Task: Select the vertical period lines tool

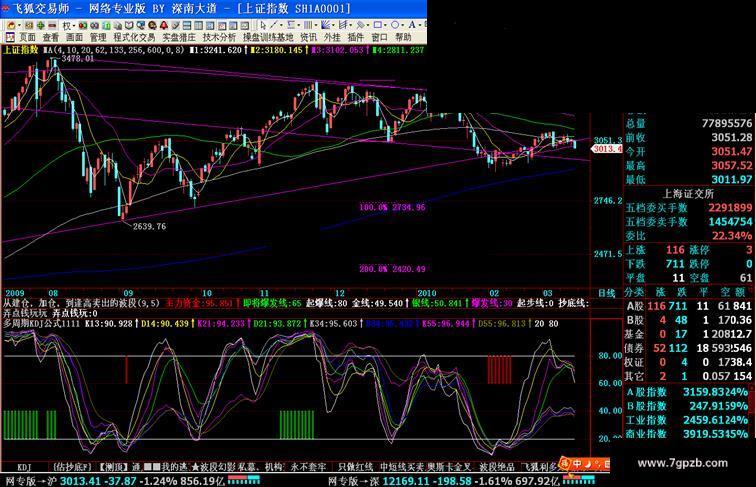Action: click(308, 25)
